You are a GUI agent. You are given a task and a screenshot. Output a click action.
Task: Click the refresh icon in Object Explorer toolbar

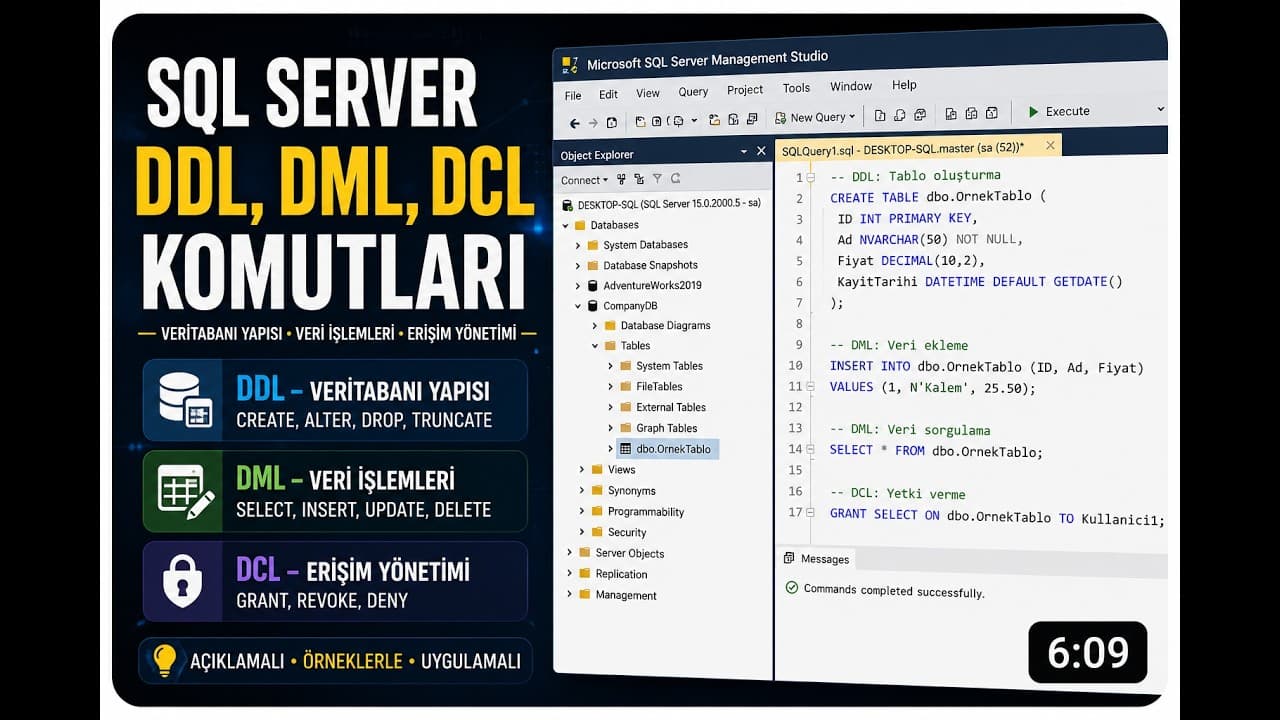pos(676,179)
